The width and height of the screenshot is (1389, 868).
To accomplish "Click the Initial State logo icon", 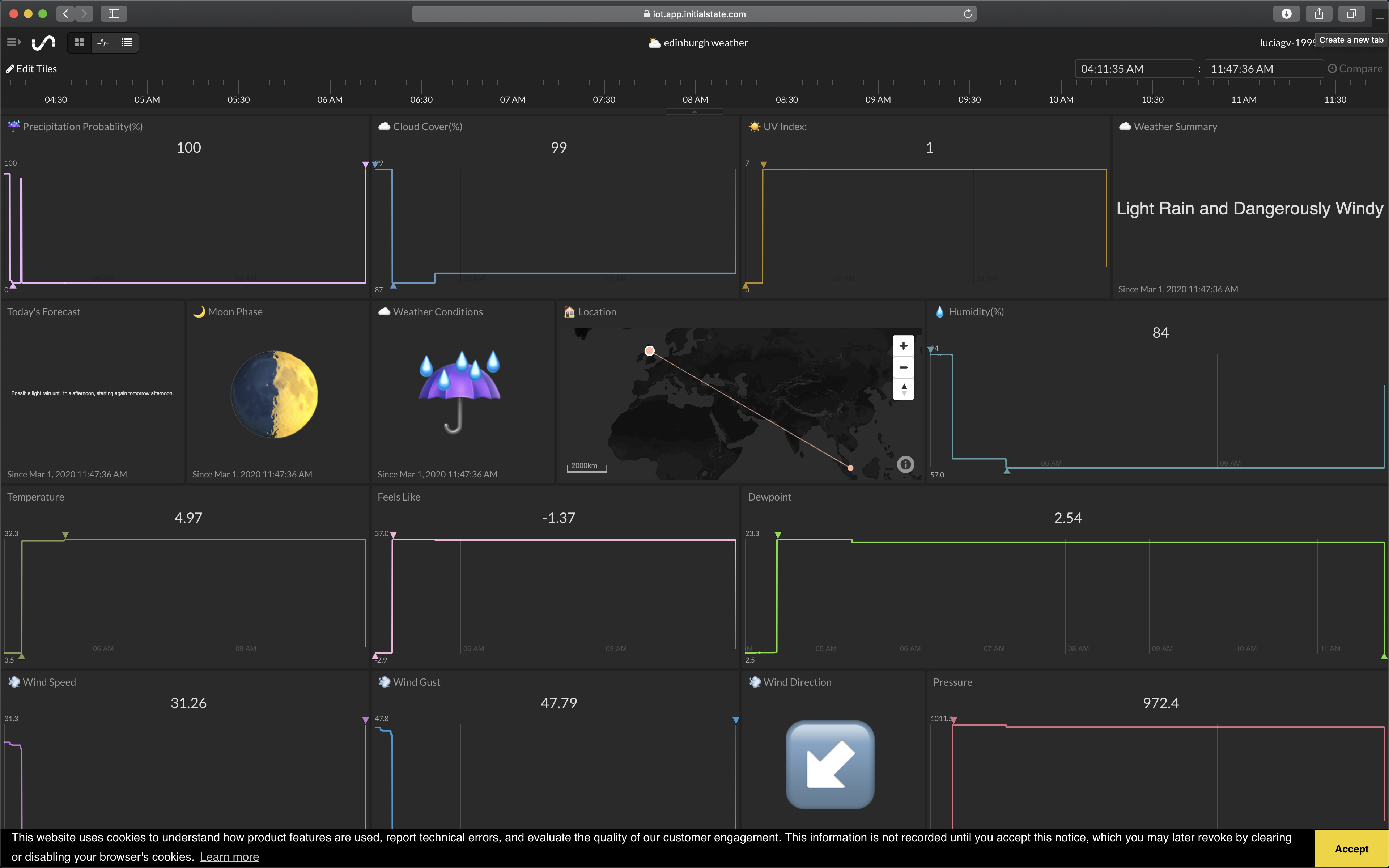I will point(43,42).
